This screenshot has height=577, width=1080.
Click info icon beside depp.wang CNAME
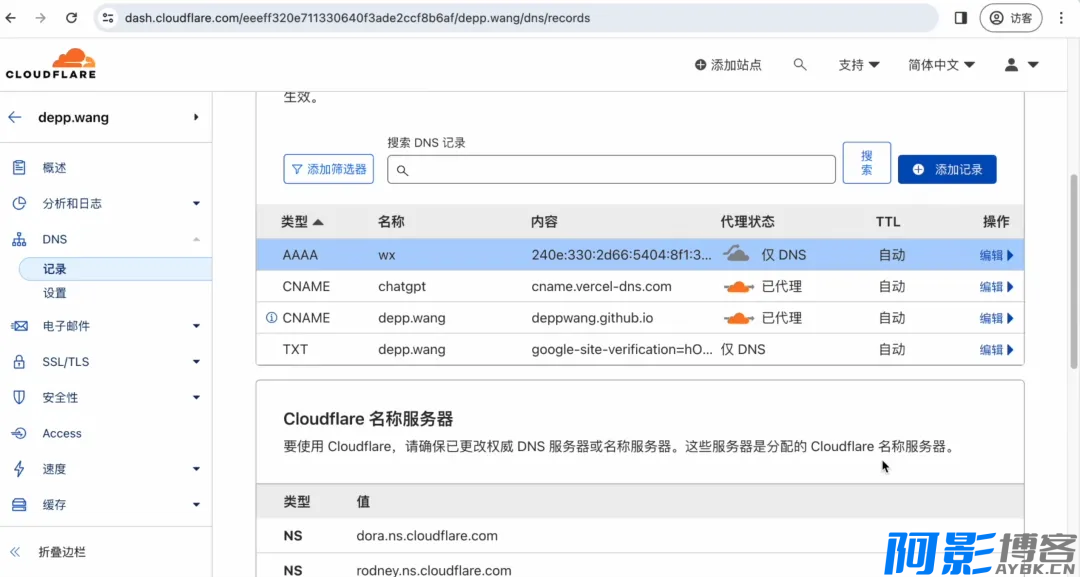pyautogui.click(x=271, y=318)
